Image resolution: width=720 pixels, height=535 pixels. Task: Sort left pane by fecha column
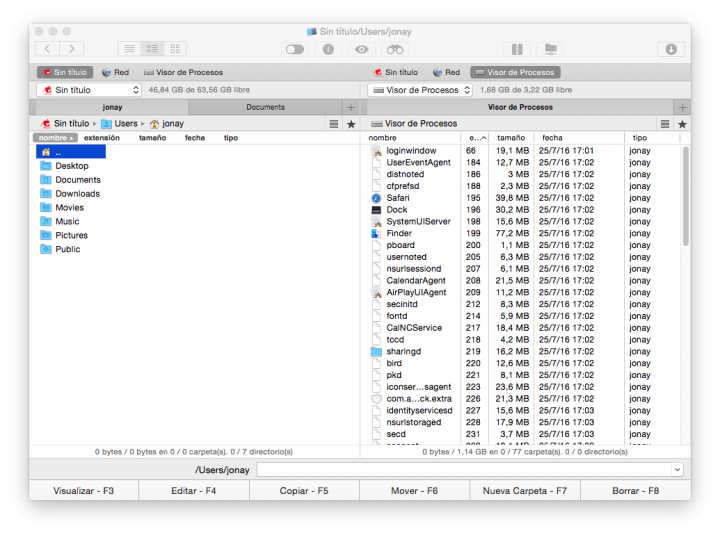click(195, 138)
